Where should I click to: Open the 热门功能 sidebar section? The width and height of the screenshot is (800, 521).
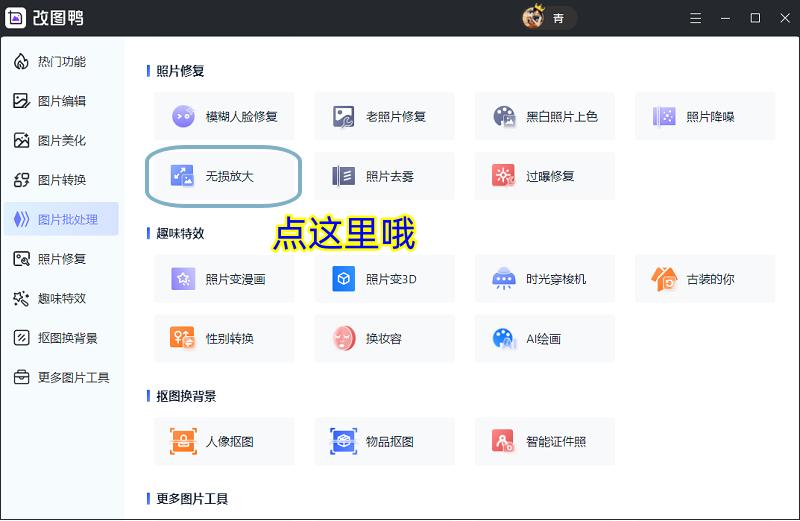click(x=61, y=62)
